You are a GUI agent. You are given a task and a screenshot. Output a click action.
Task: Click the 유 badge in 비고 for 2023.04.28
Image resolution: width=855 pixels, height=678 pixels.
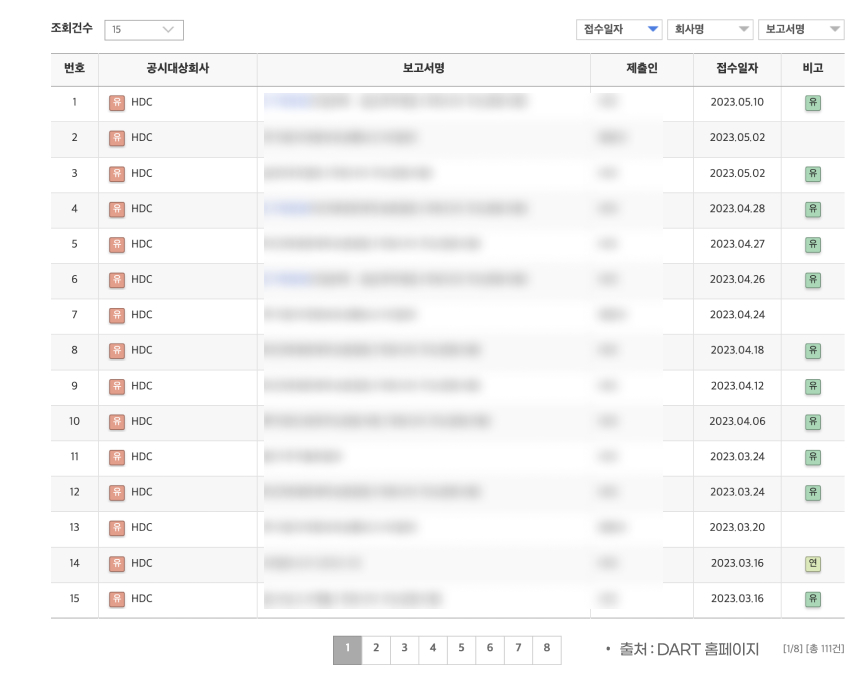tap(813, 209)
